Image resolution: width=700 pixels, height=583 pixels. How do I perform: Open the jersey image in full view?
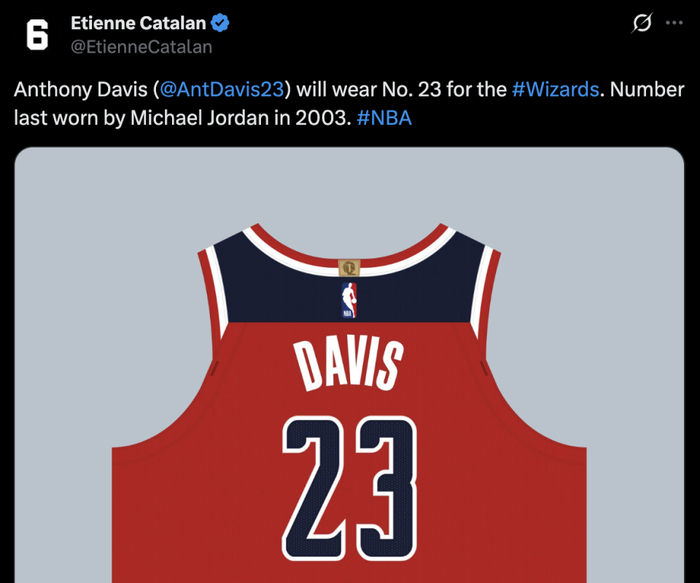pyautogui.click(x=349, y=365)
